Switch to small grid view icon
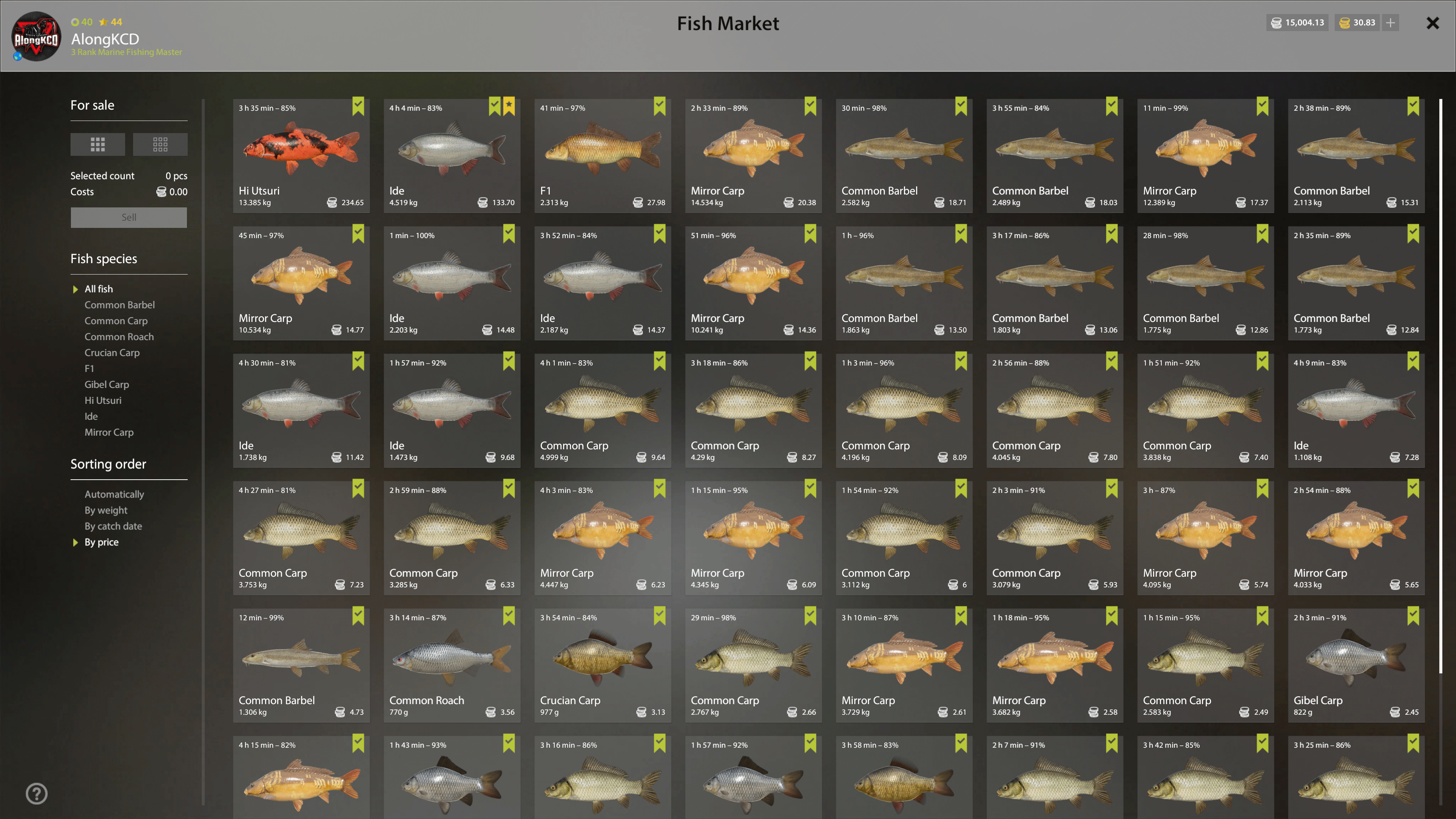Screen dimensions: 1456x819 click(x=160, y=144)
